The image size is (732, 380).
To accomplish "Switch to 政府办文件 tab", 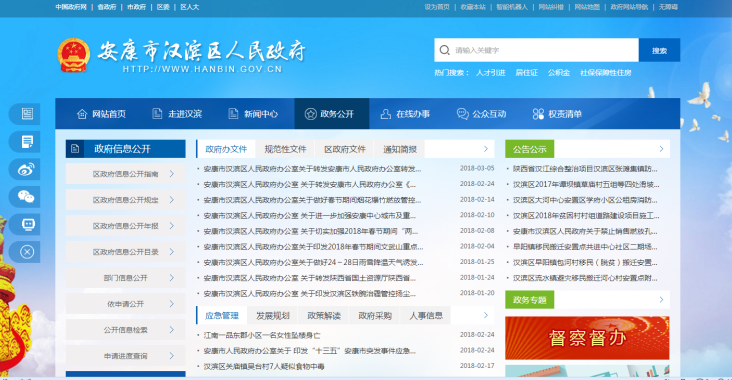I will 226,149.
